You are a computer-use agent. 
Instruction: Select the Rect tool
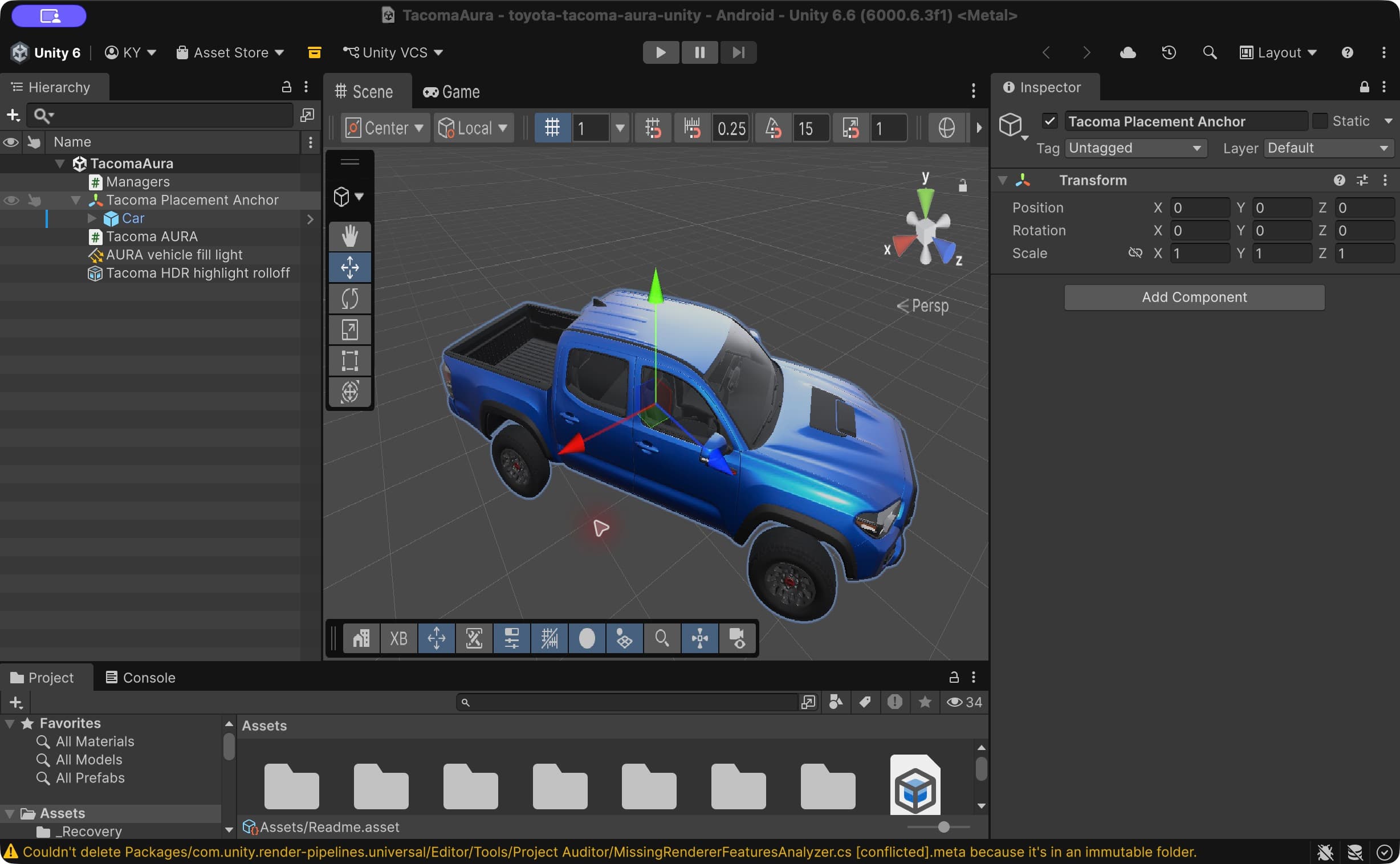click(x=349, y=361)
